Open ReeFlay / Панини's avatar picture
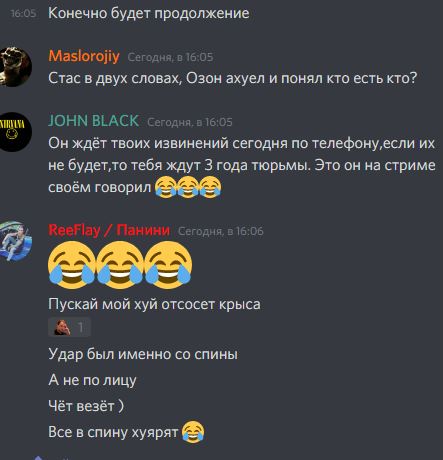 click(x=15, y=241)
